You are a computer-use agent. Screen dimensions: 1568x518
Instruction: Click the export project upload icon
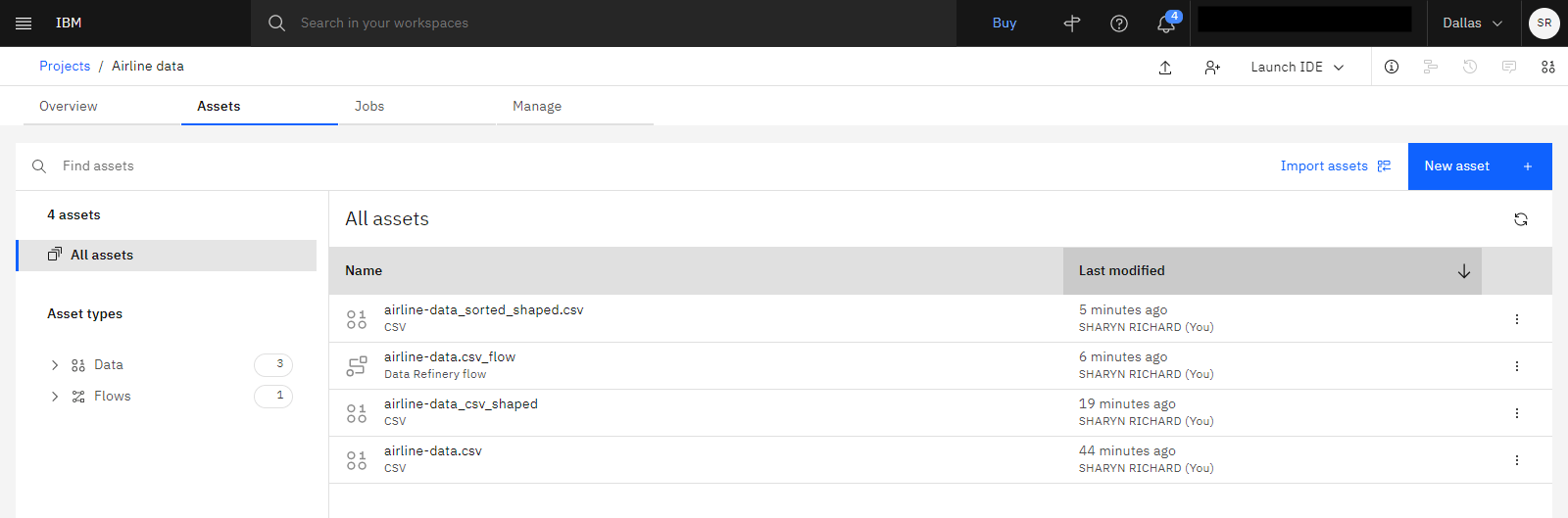1165,67
